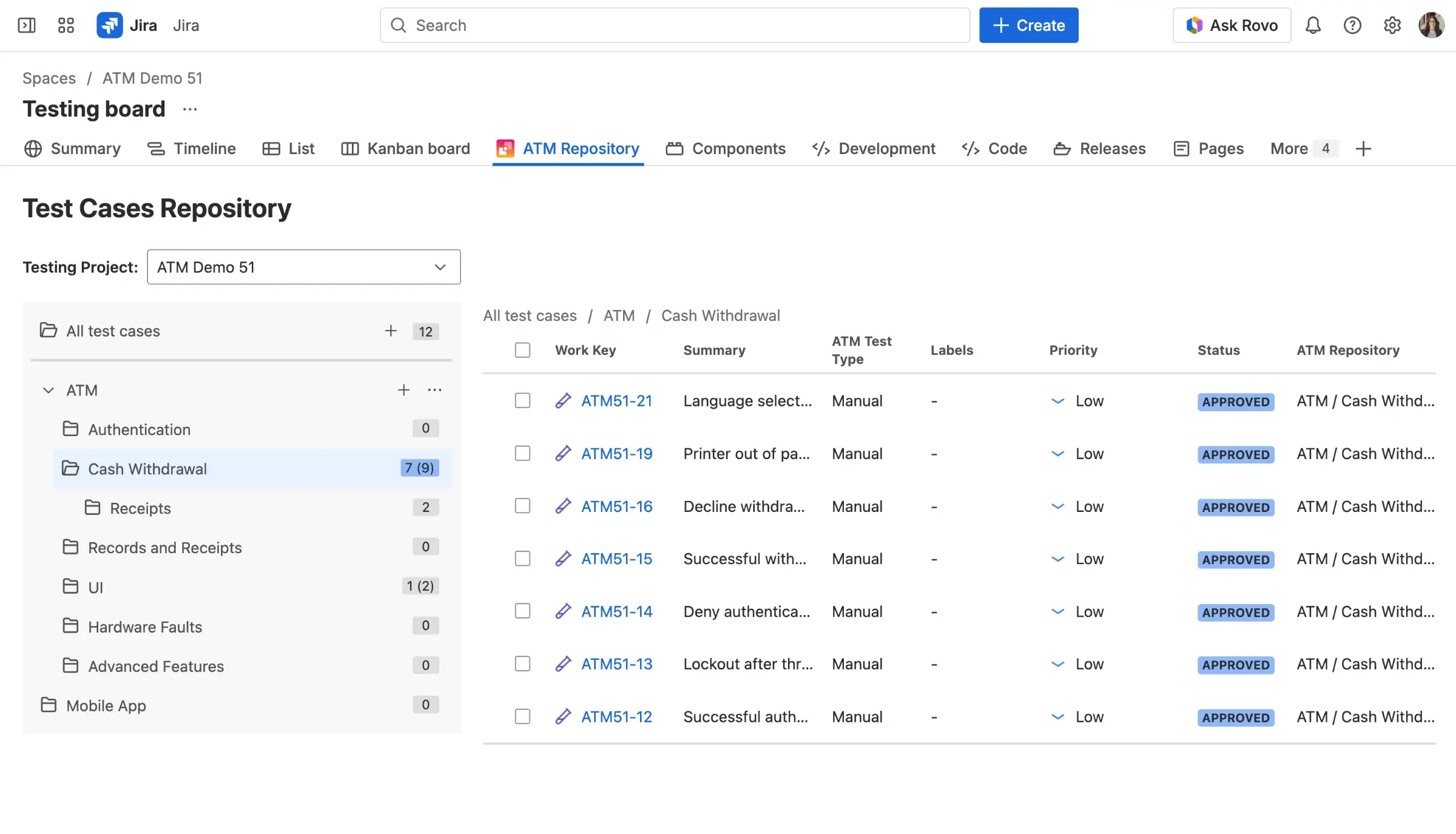Select the checkbox for ATM51-19
This screenshot has height=834, width=1456.
pyautogui.click(x=522, y=453)
